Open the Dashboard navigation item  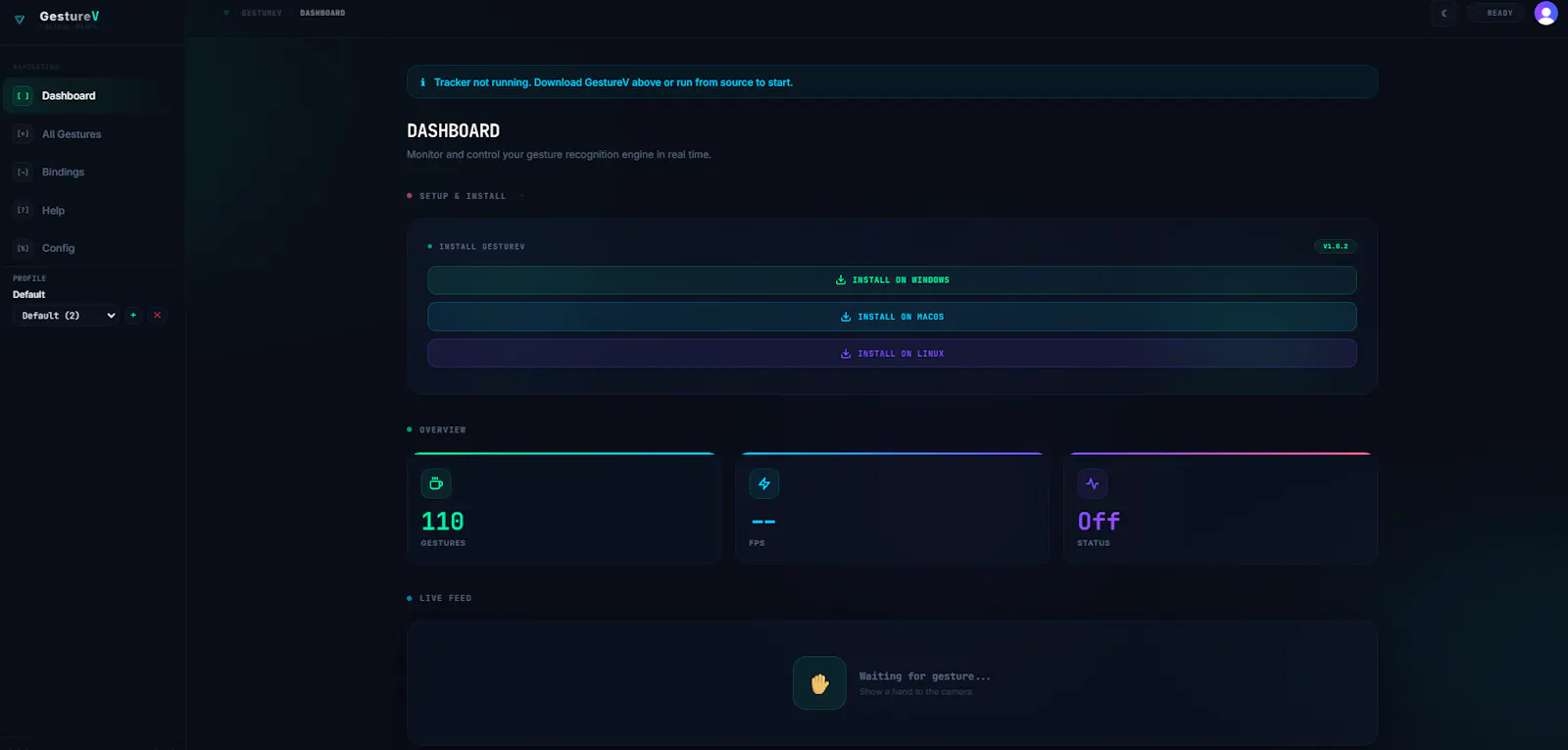click(92, 96)
